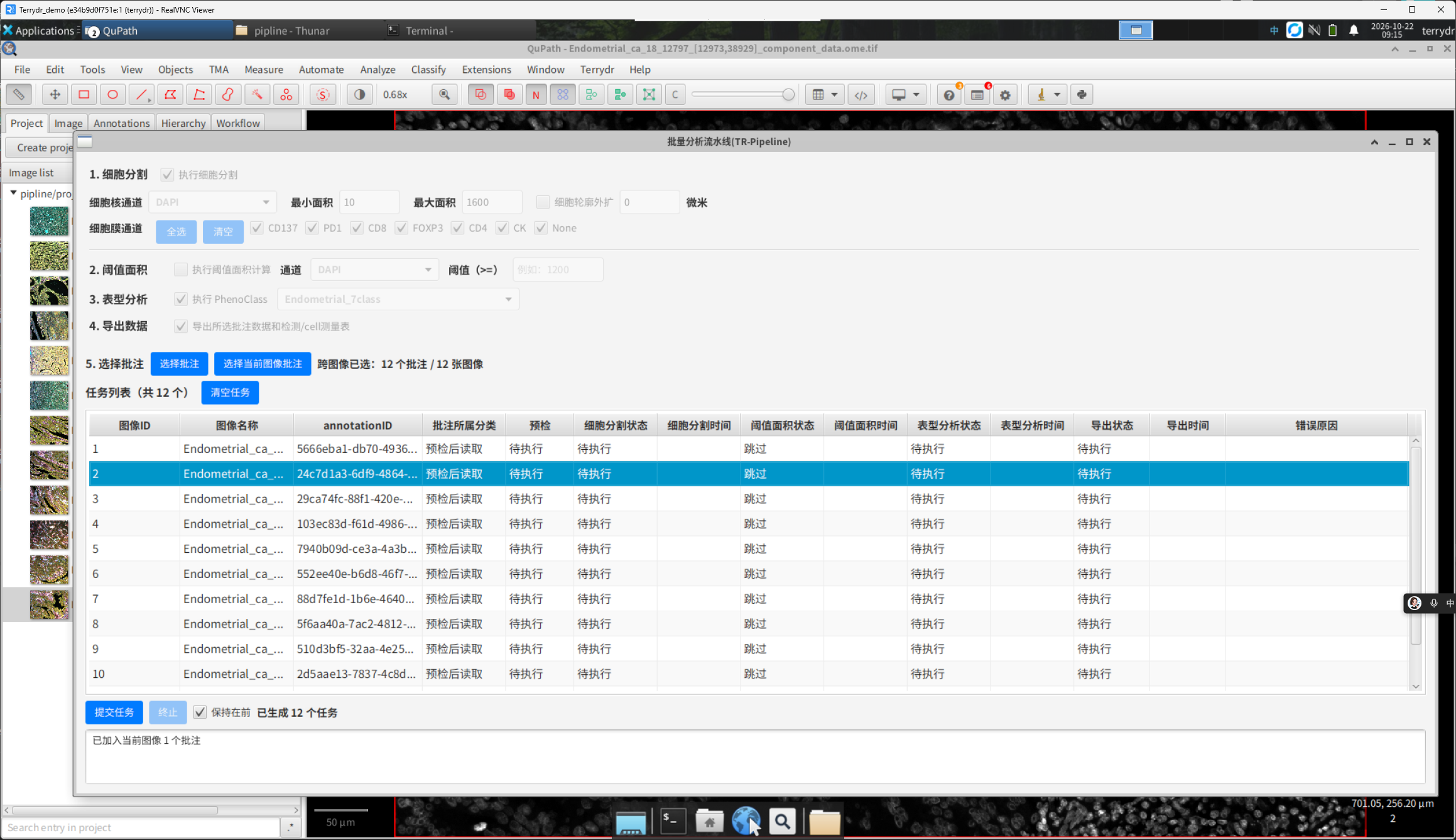Image resolution: width=1456 pixels, height=840 pixels.
Task: Open the Analyze menu
Action: (378, 69)
